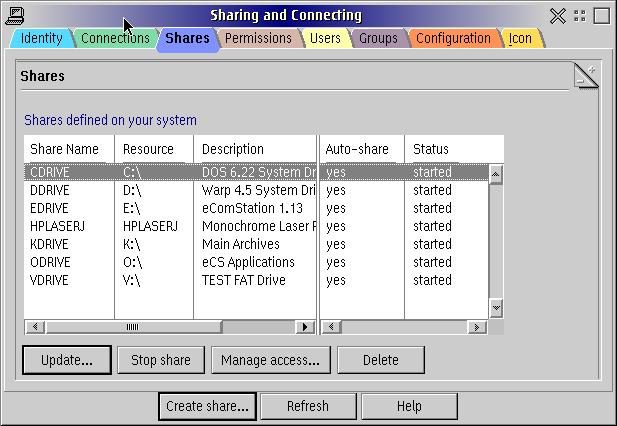Click the page-turn corner icon in Shares panel
Image resolution: width=617 pixels, height=426 pixels.
(586, 76)
